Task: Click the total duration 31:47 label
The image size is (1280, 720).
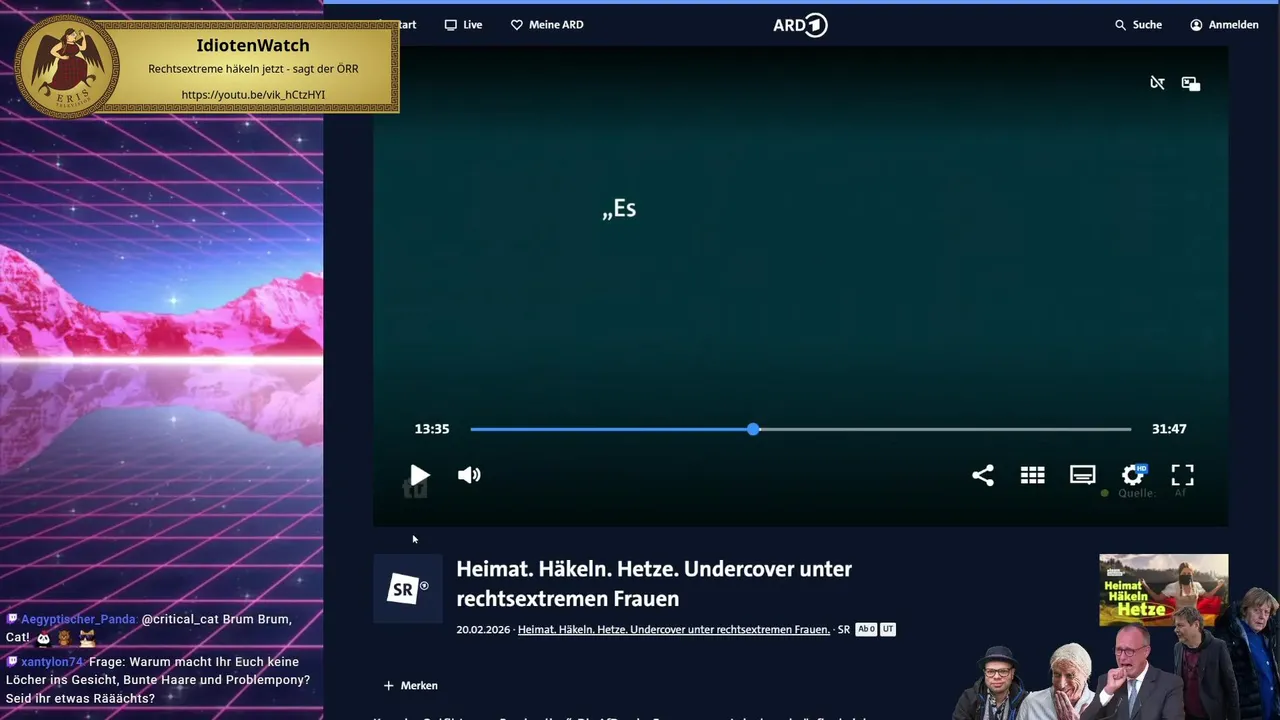Action: 1169,429
